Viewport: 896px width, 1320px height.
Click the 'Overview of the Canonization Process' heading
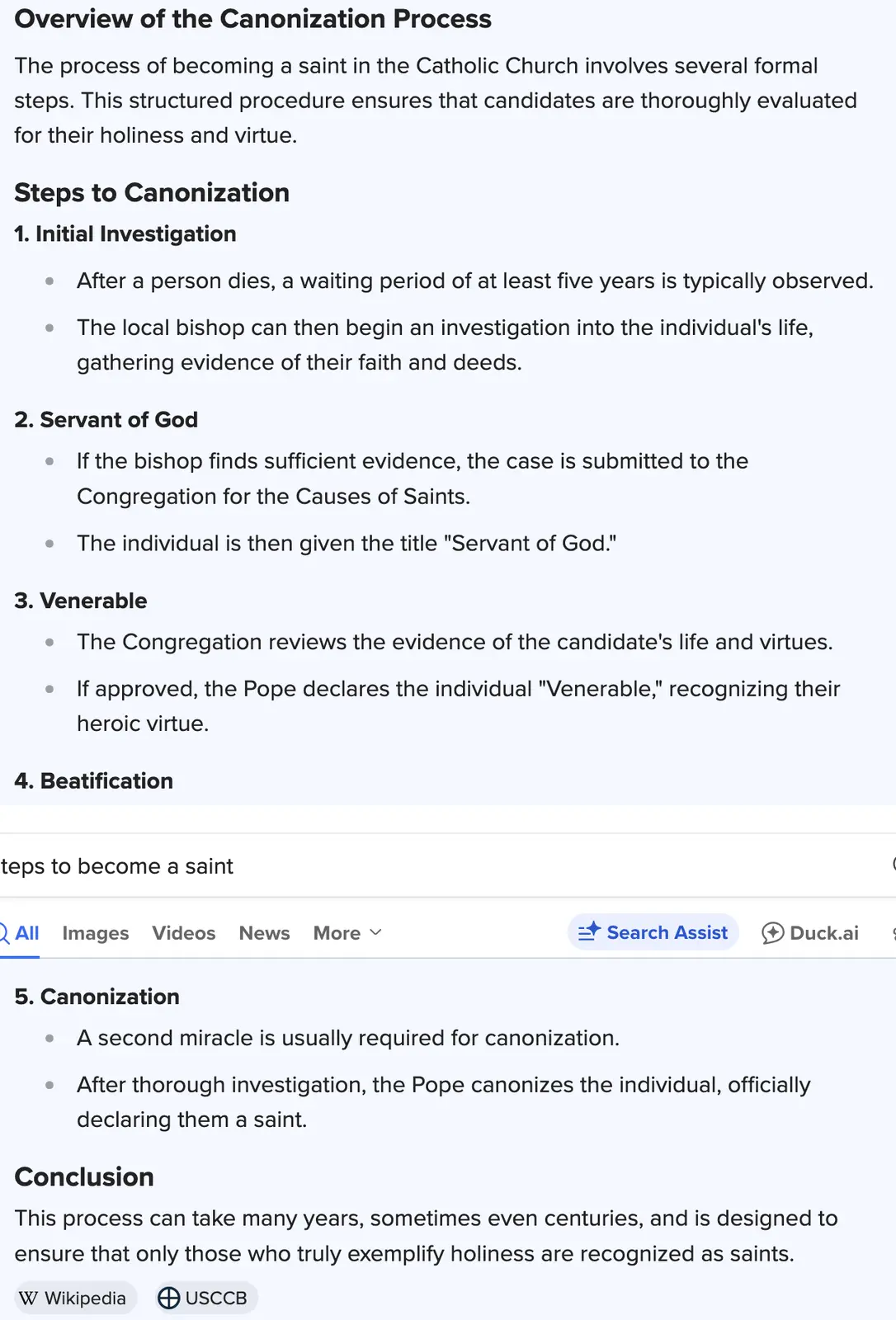coord(252,19)
